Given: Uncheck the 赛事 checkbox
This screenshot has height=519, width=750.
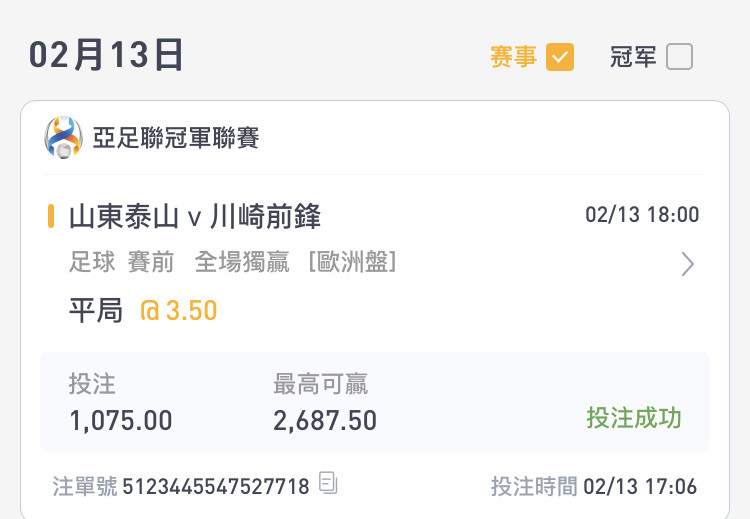Looking at the screenshot, I should tap(560, 57).
